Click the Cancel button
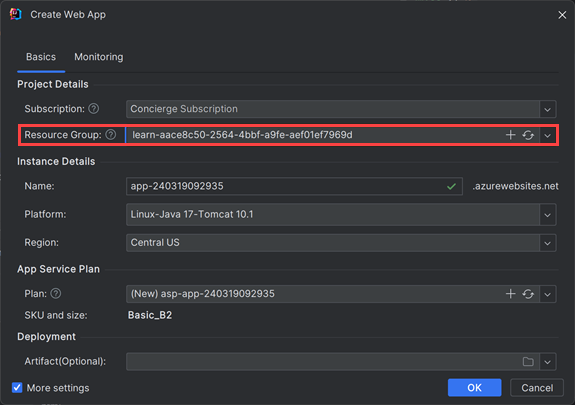Screen dimensions: 575x405 (x=537, y=388)
